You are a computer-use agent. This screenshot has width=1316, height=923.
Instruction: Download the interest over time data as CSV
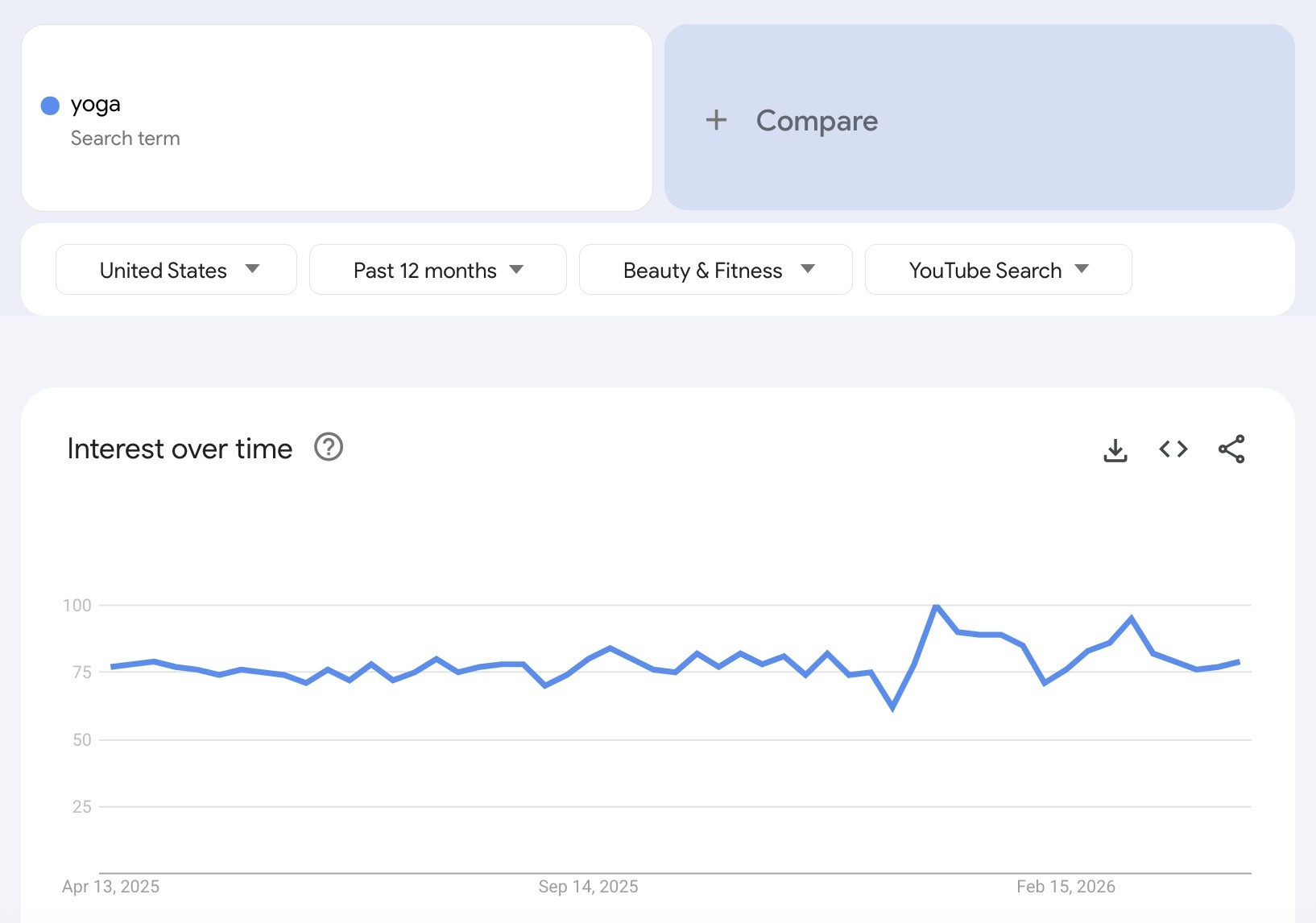(1115, 449)
